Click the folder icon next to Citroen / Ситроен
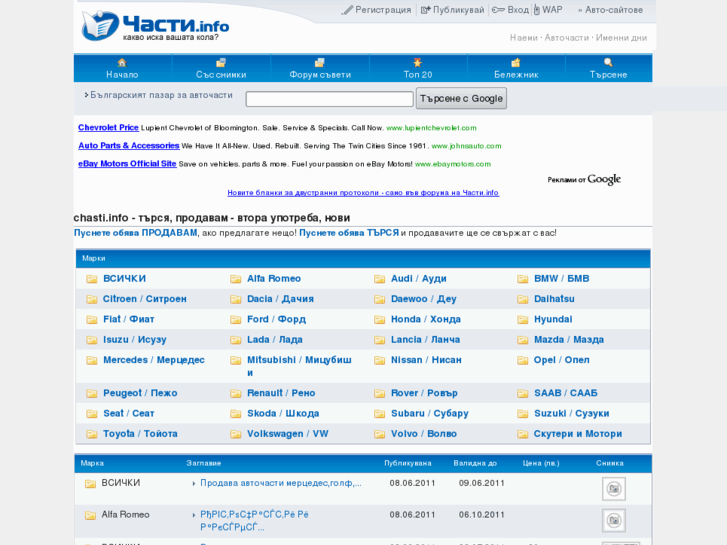Screen dimensions: 727x545 (x=92, y=299)
